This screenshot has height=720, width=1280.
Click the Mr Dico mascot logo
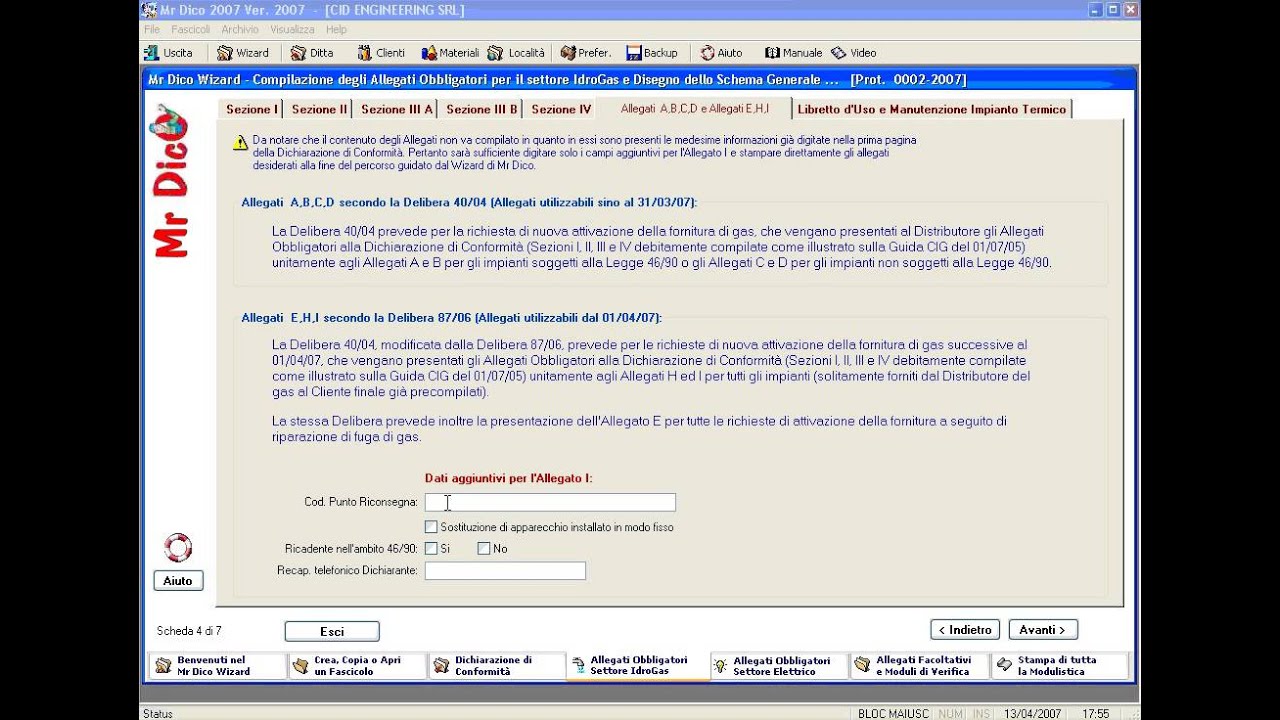[x=169, y=181]
